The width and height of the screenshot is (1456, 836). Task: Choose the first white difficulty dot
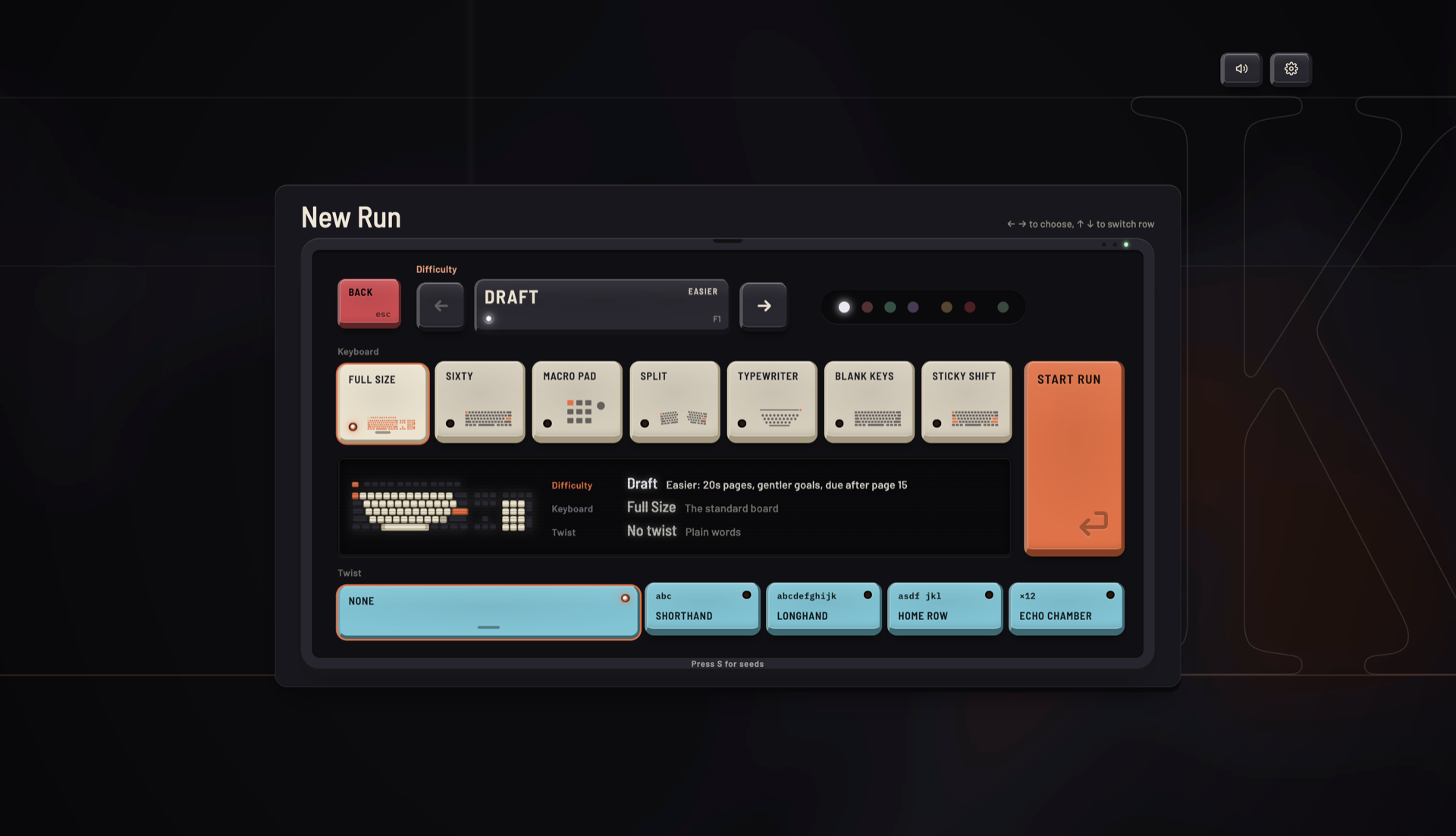point(844,307)
